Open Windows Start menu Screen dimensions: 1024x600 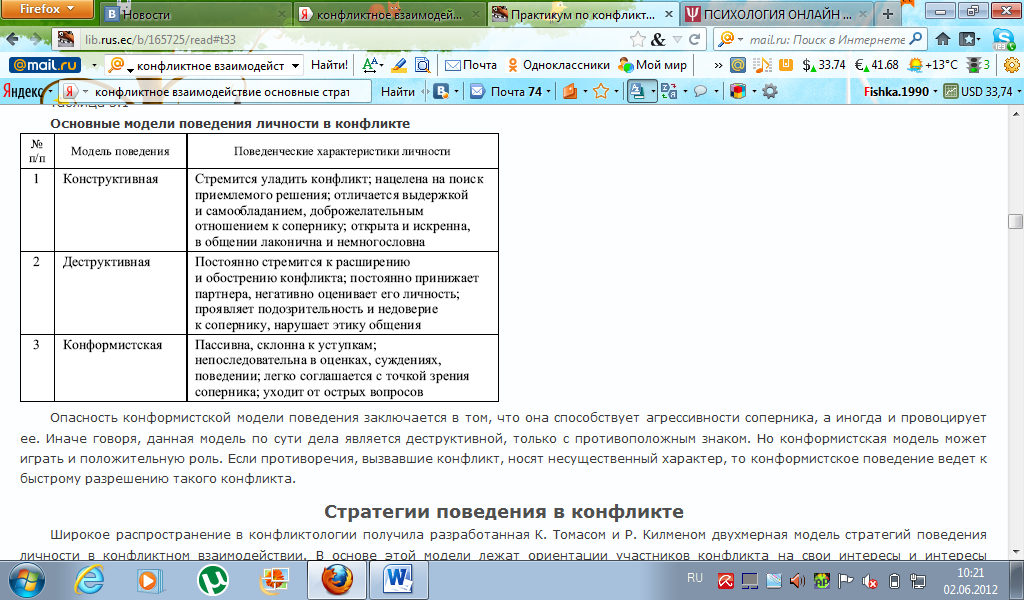click(27, 580)
